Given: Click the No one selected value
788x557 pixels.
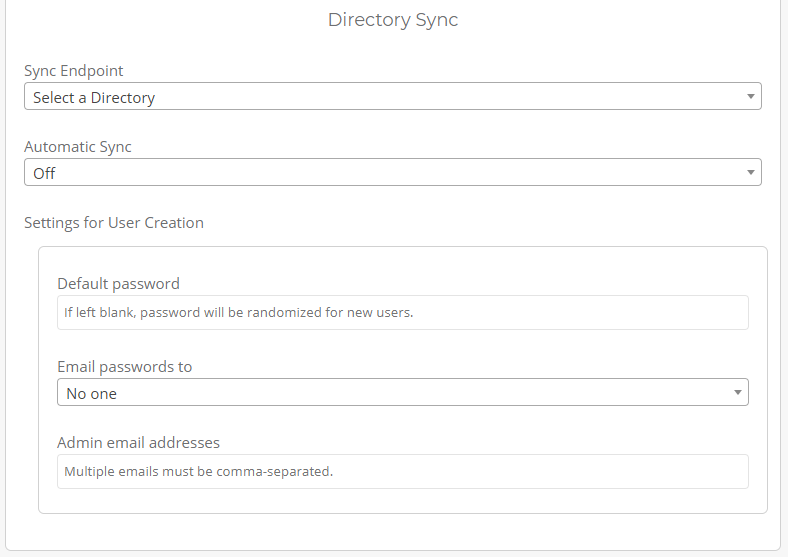Looking at the screenshot, I should 91,394.
